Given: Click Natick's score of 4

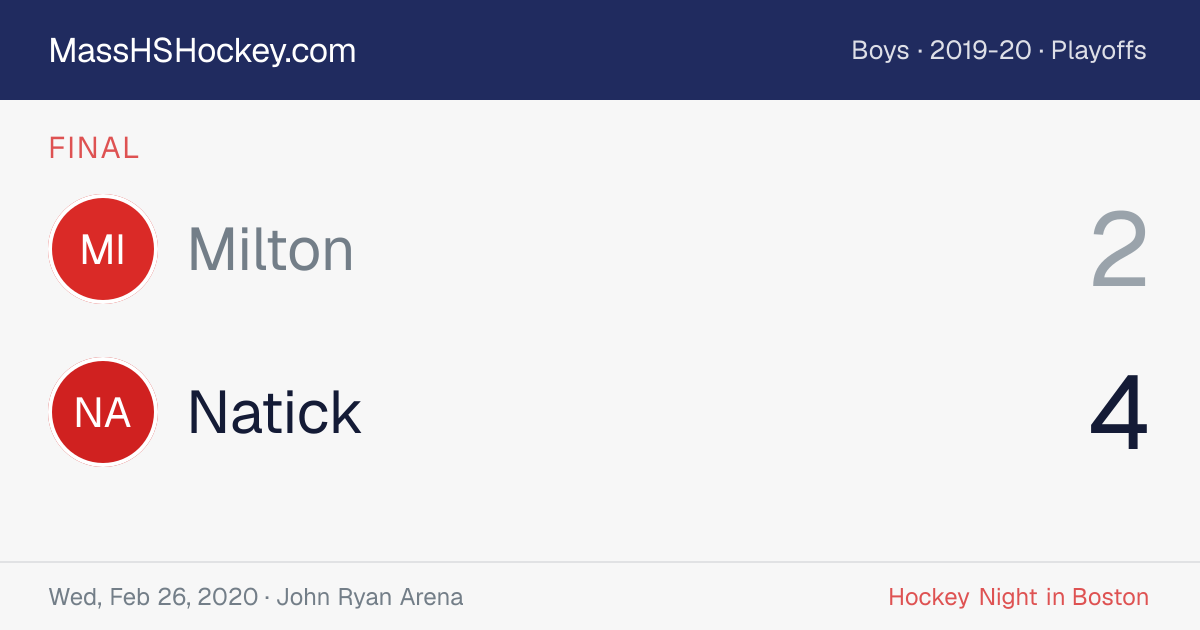Looking at the screenshot, I should (x=1119, y=413).
